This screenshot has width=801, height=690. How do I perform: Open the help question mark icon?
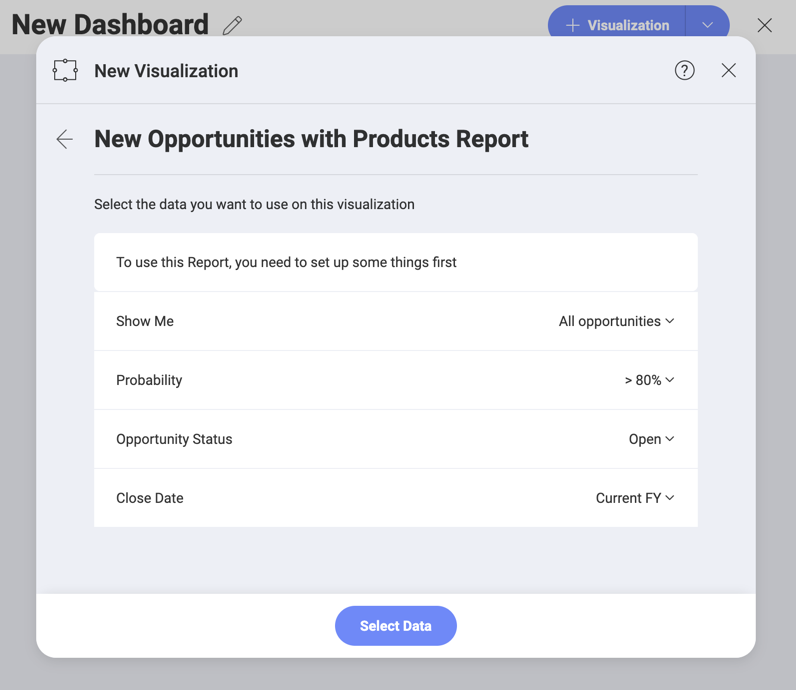click(x=685, y=70)
